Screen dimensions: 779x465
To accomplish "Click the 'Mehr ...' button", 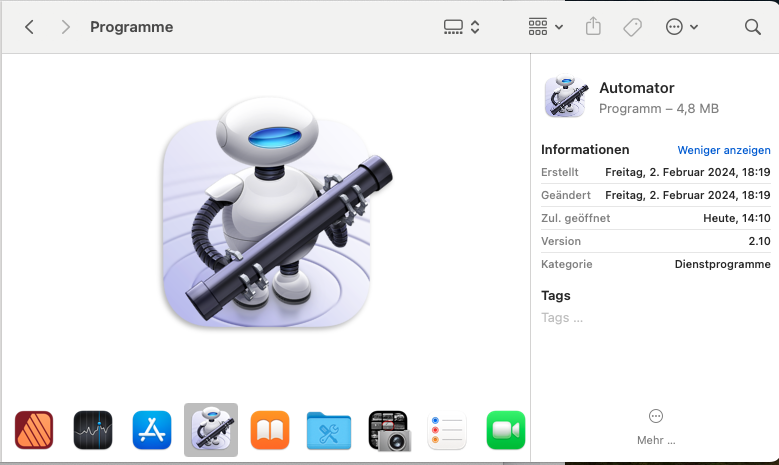I will [x=656, y=427].
